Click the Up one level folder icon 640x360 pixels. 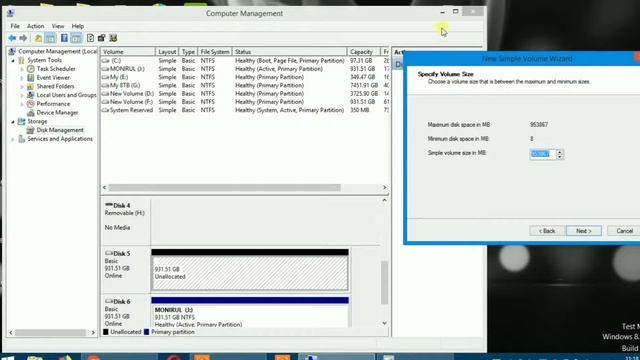point(38,38)
